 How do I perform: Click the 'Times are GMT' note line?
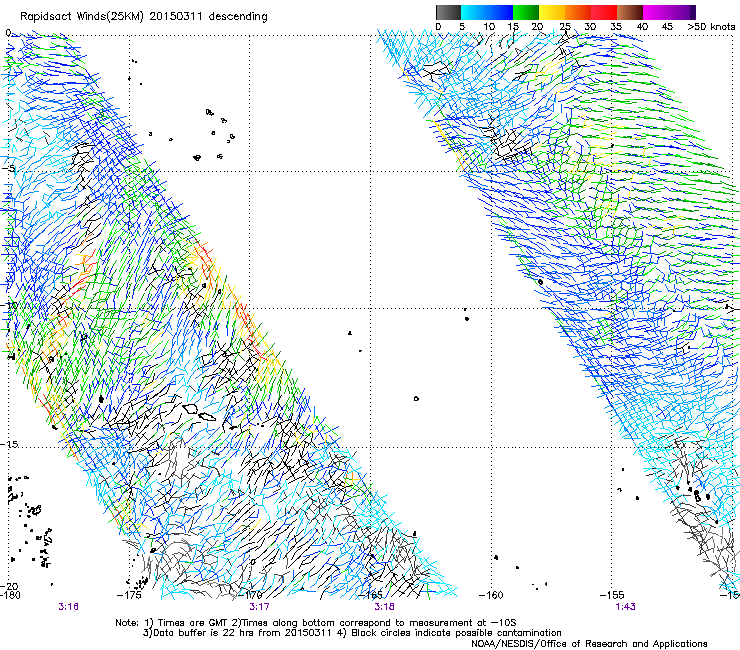[316, 623]
